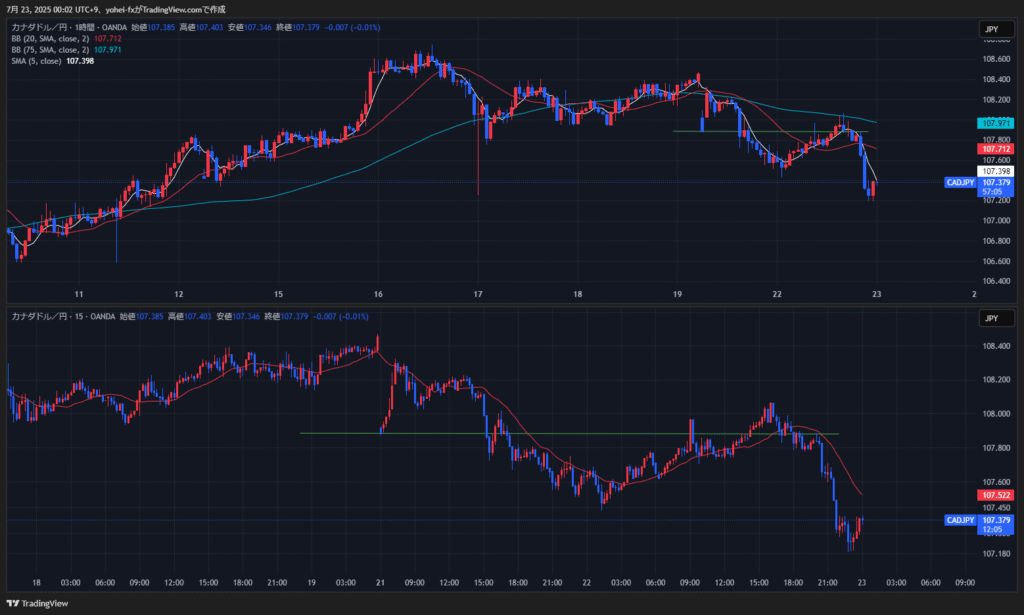Click the red 107.522 label on lower chart
Screen dimensions: 1024x615
996,495
